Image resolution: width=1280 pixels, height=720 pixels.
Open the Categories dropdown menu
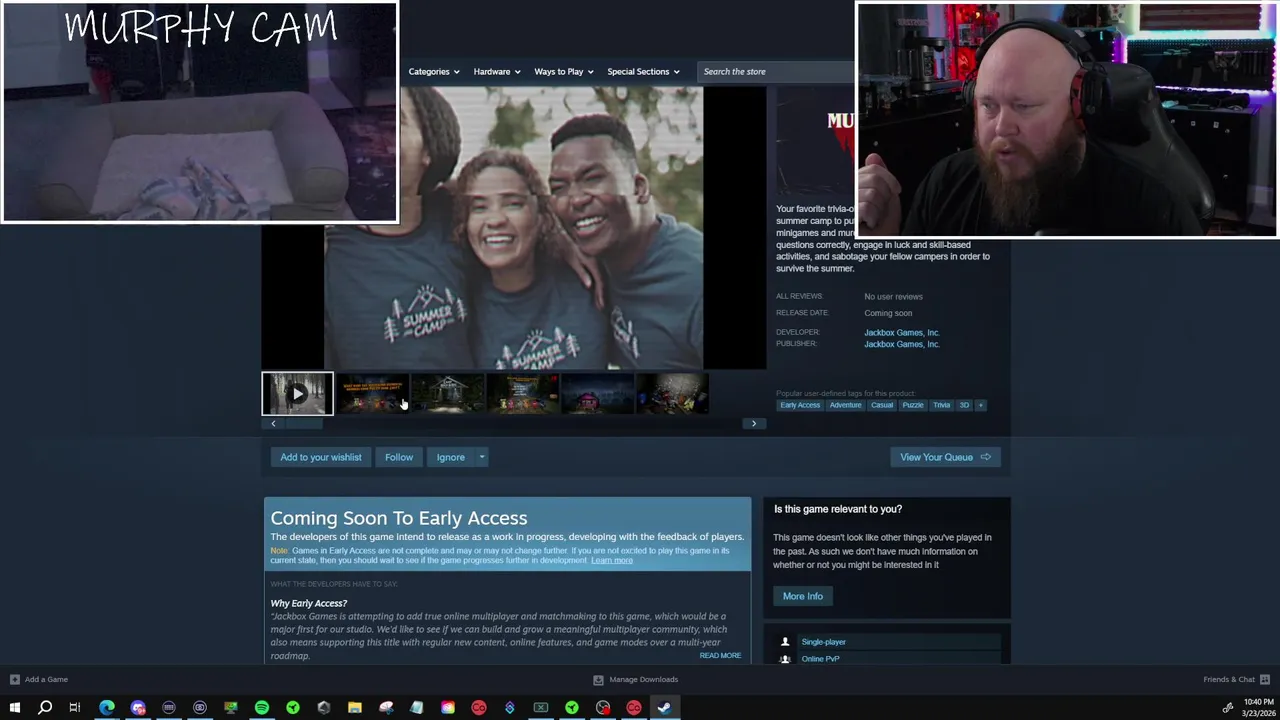(x=434, y=72)
